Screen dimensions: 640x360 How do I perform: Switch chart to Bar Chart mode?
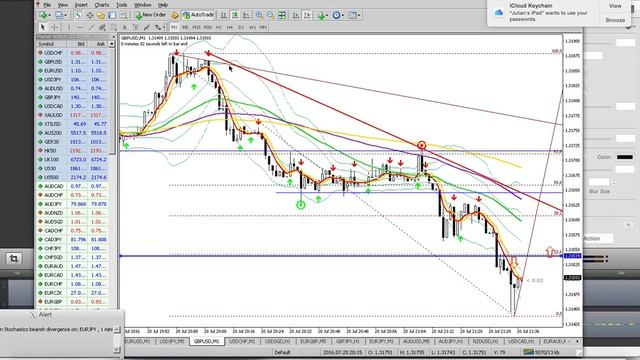tap(224, 15)
